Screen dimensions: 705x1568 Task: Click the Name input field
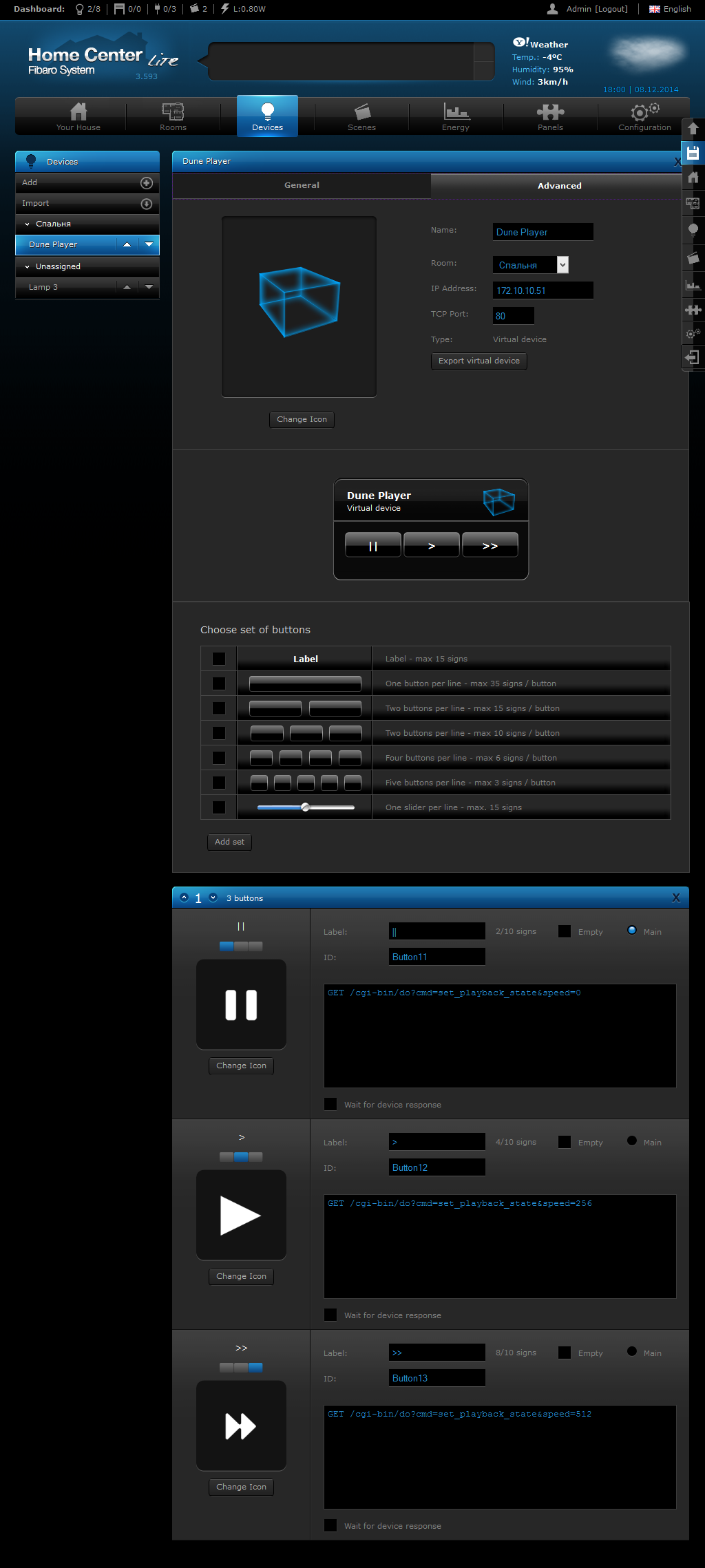coord(543,232)
